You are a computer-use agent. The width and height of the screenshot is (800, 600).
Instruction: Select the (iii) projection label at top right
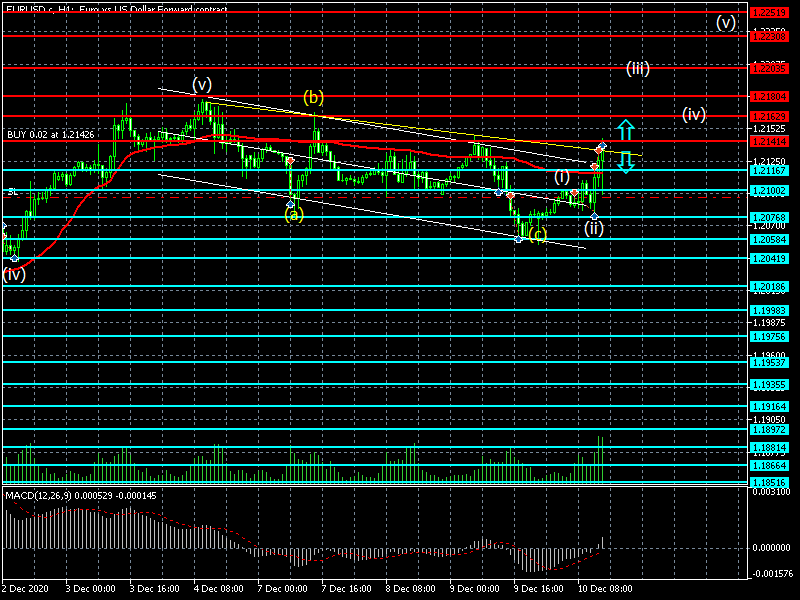638,69
